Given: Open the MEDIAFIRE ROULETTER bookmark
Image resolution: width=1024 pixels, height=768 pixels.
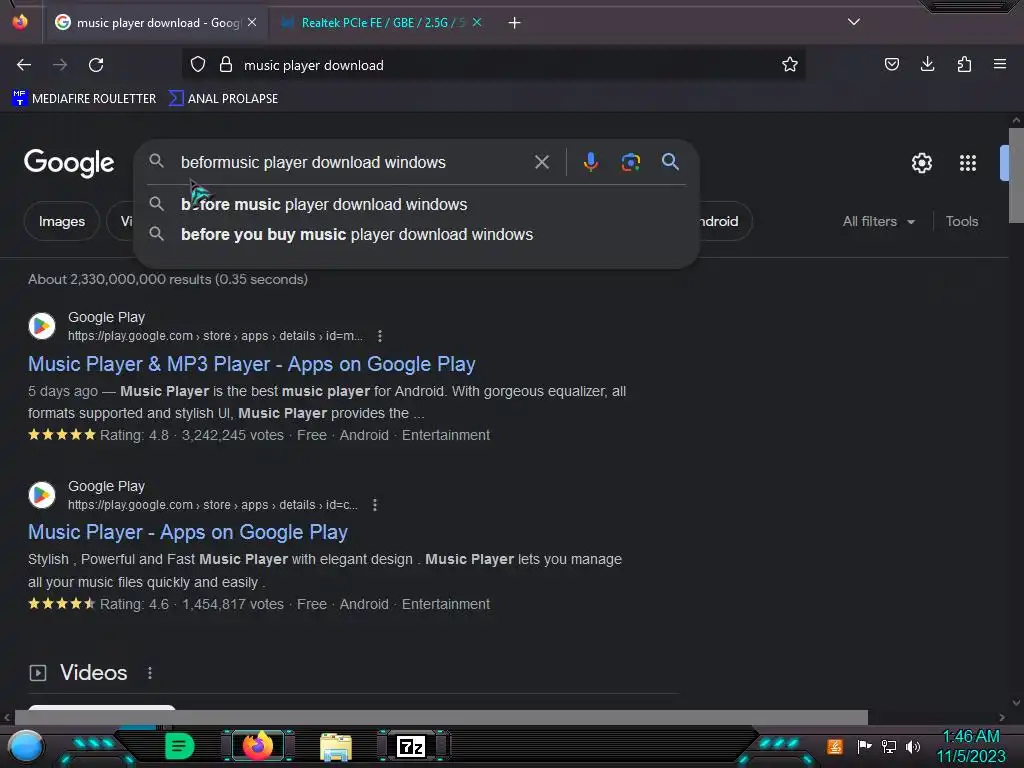Looking at the screenshot, I should click(84, 99).
